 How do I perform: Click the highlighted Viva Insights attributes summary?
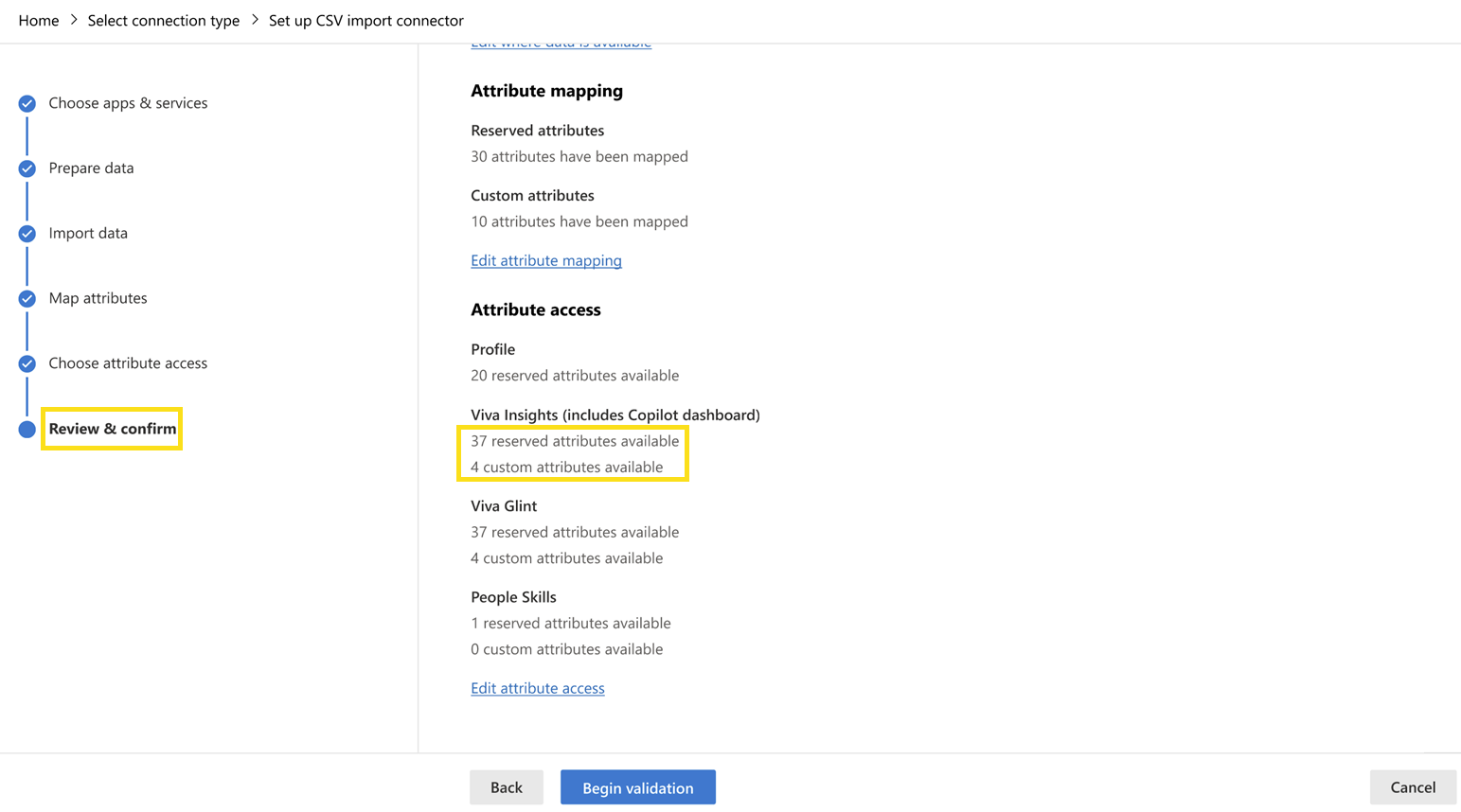[x=572, y=453]
